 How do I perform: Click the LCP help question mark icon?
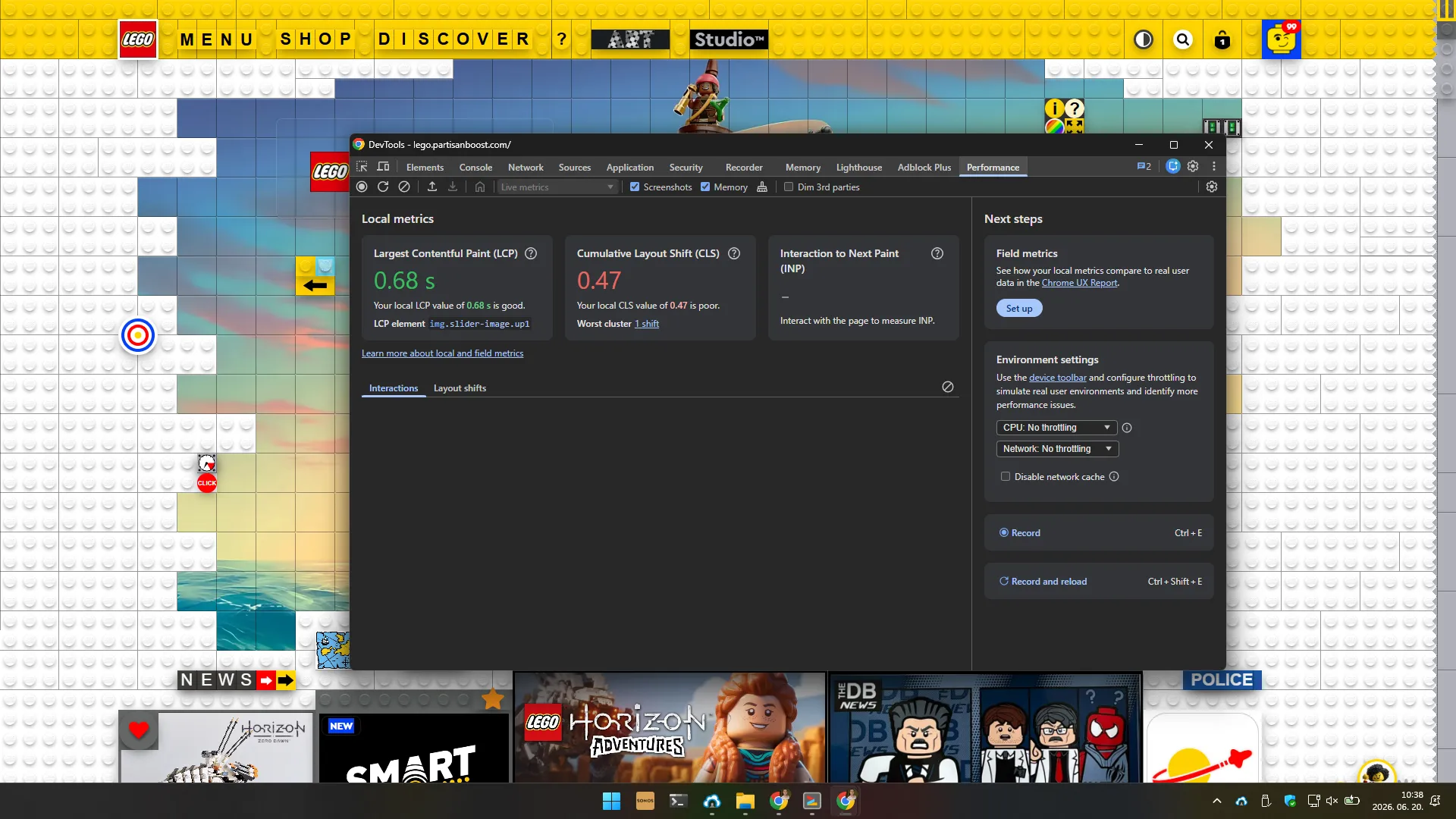[x=531, y=253]
